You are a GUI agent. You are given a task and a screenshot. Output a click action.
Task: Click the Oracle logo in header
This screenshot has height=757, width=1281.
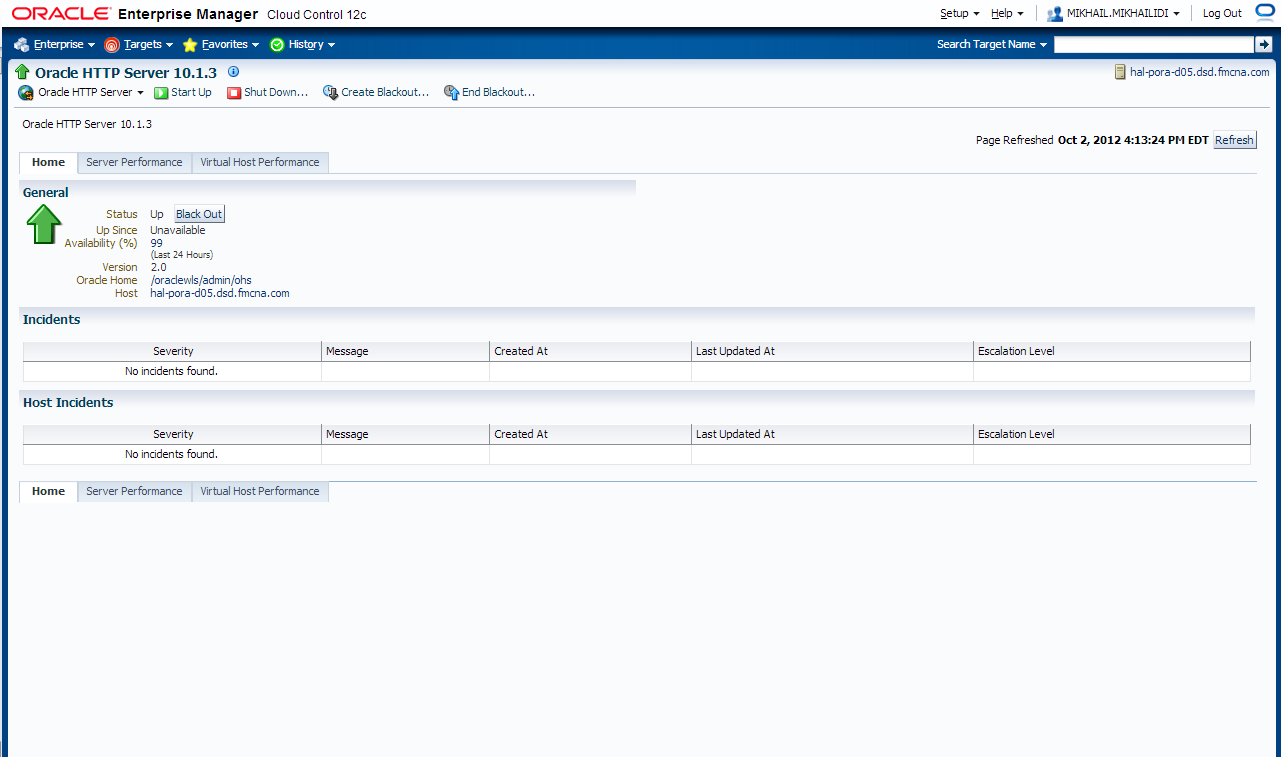tap(59, 14)
